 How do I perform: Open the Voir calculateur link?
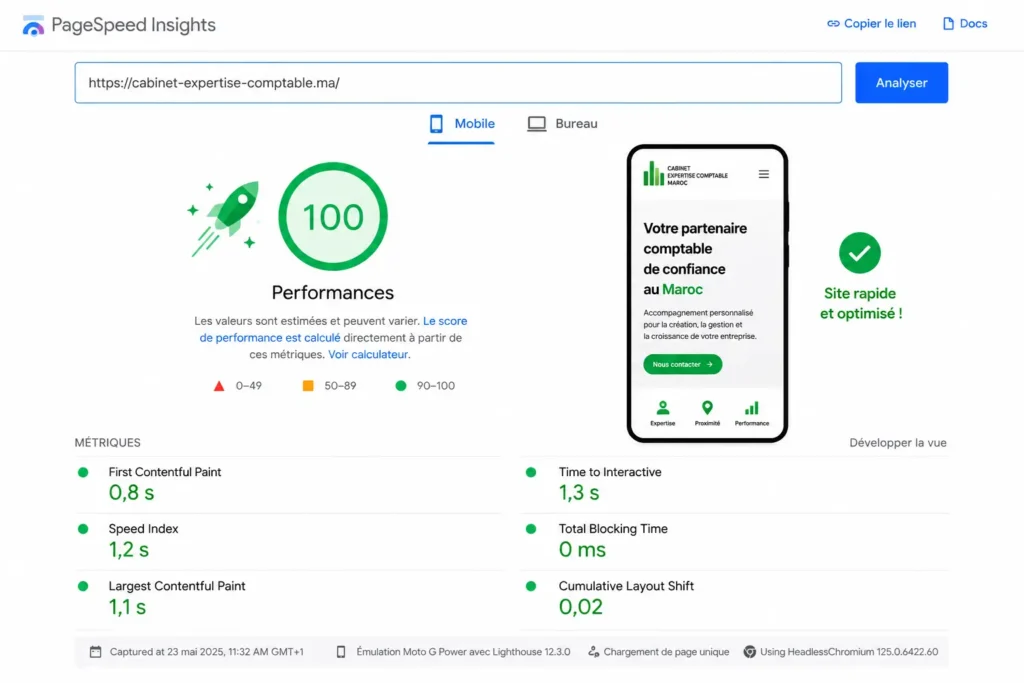tap(368, 355)
